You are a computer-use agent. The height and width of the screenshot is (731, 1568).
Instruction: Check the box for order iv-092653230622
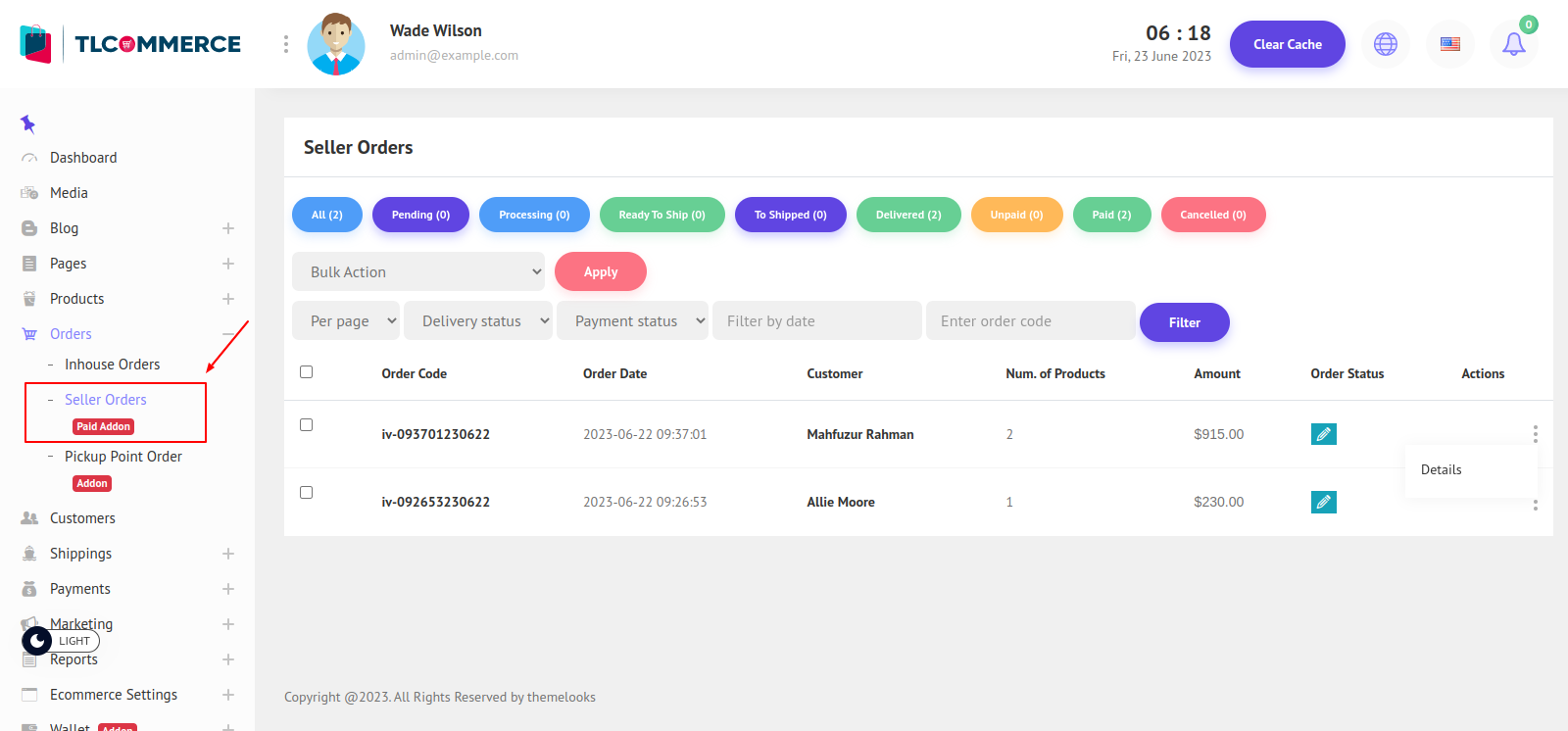tap(307, 493)
